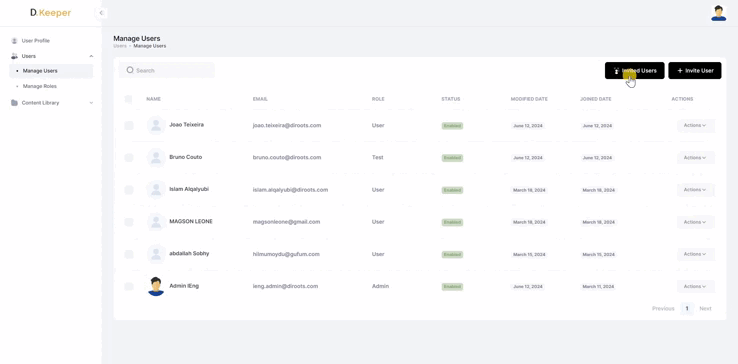The width and height of the screenshot is (738, 364).
Task: Click March 11, 2024 joined date
Action: tap(598, 287)
